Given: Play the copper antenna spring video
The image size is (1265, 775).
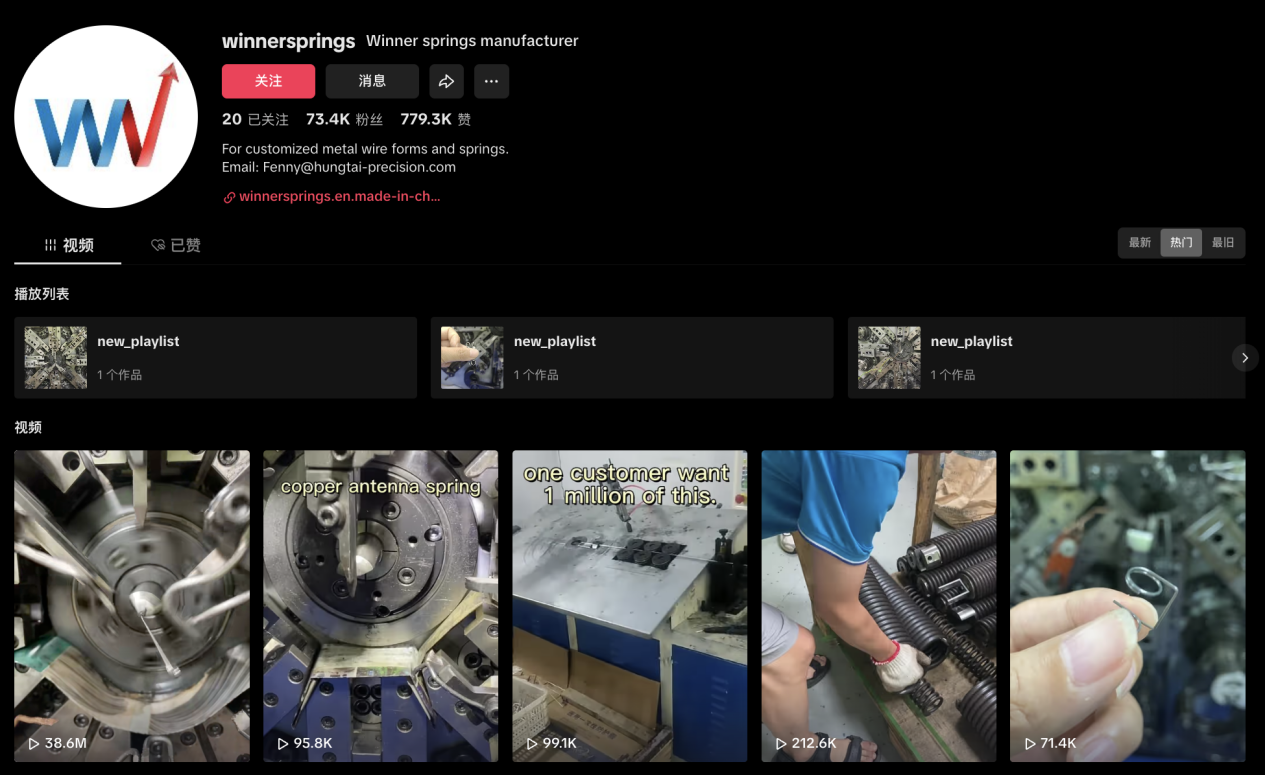Looking at the screenshot, I should coord(380,605).
